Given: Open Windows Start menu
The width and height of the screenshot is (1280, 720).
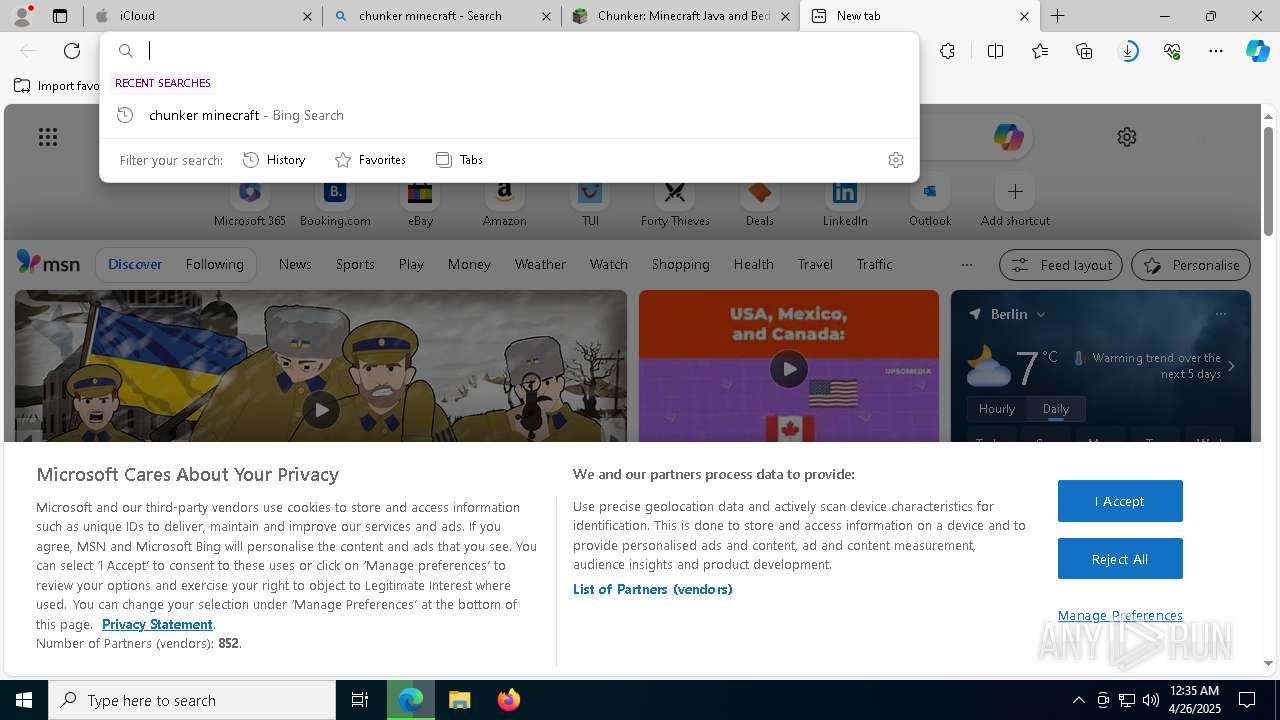Looking at the screenshot, I should coord(24,700).
